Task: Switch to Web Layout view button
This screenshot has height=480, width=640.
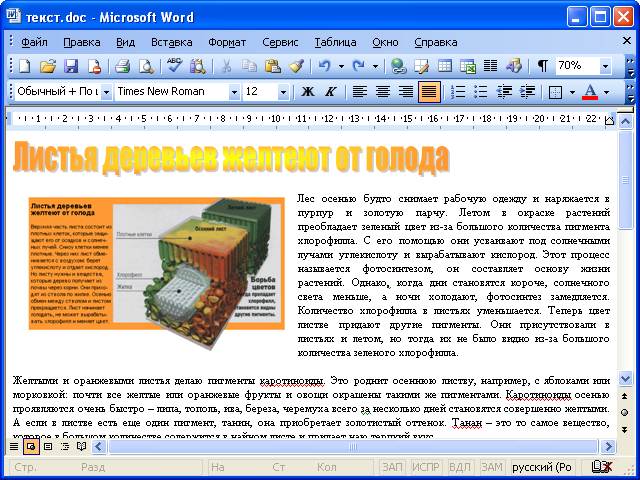Action: [x=31, y=446]
